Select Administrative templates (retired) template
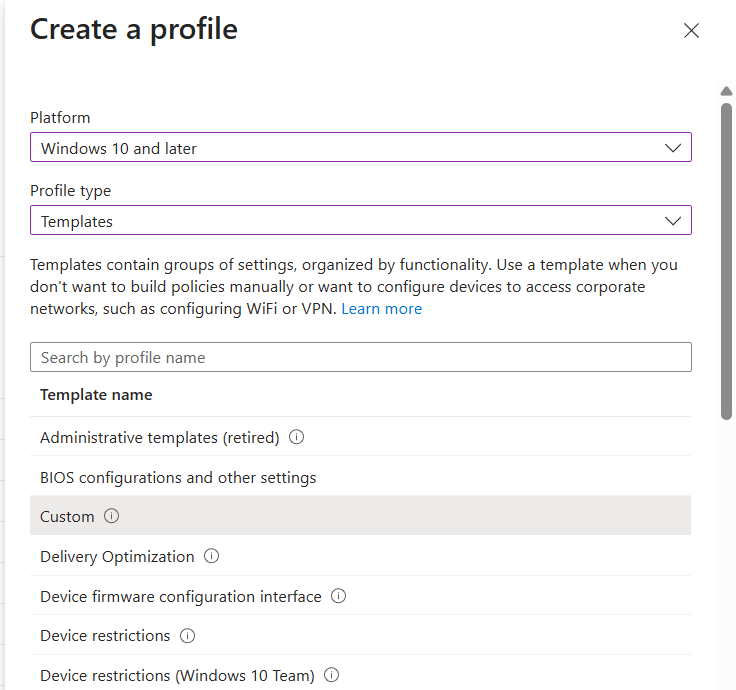The width and height of the screenshot is (736, 690). pyautogui.click(x=159, y=437)
